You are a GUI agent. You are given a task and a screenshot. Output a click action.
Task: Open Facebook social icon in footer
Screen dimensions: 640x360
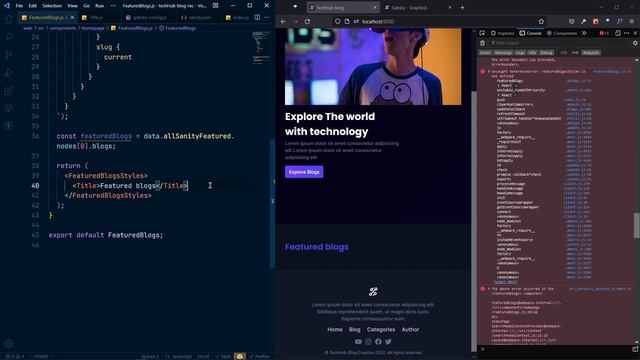[378, 342]
